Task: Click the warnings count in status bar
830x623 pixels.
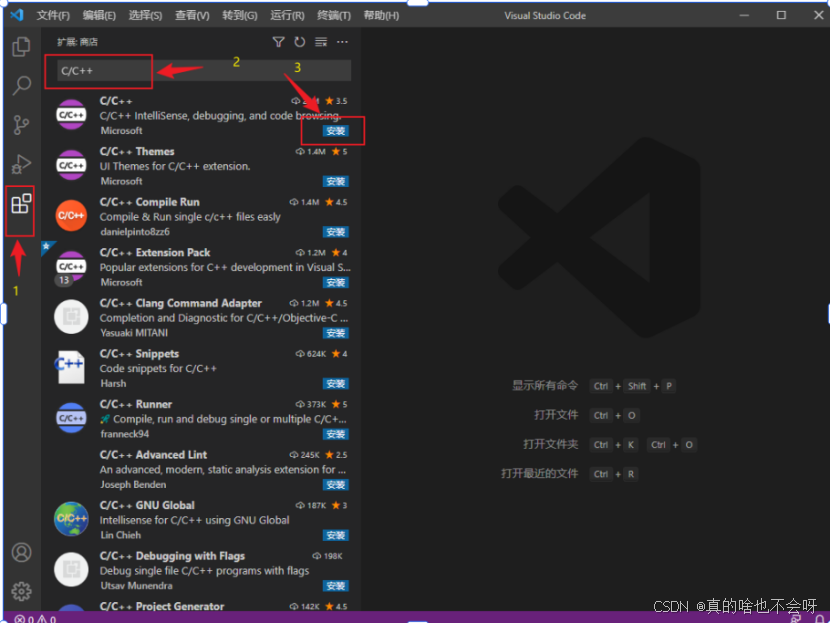Action: tap(47, 619)
